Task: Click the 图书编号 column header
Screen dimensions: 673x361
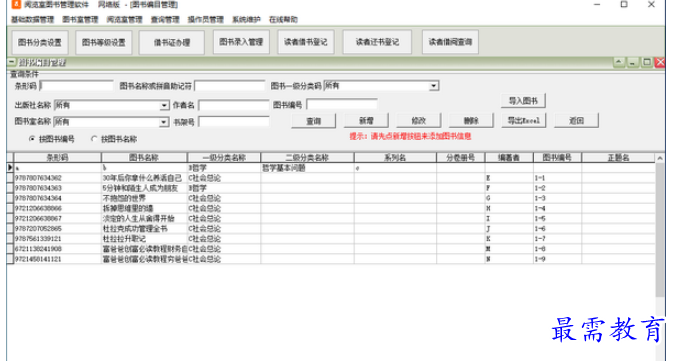Action: point(557,158)
